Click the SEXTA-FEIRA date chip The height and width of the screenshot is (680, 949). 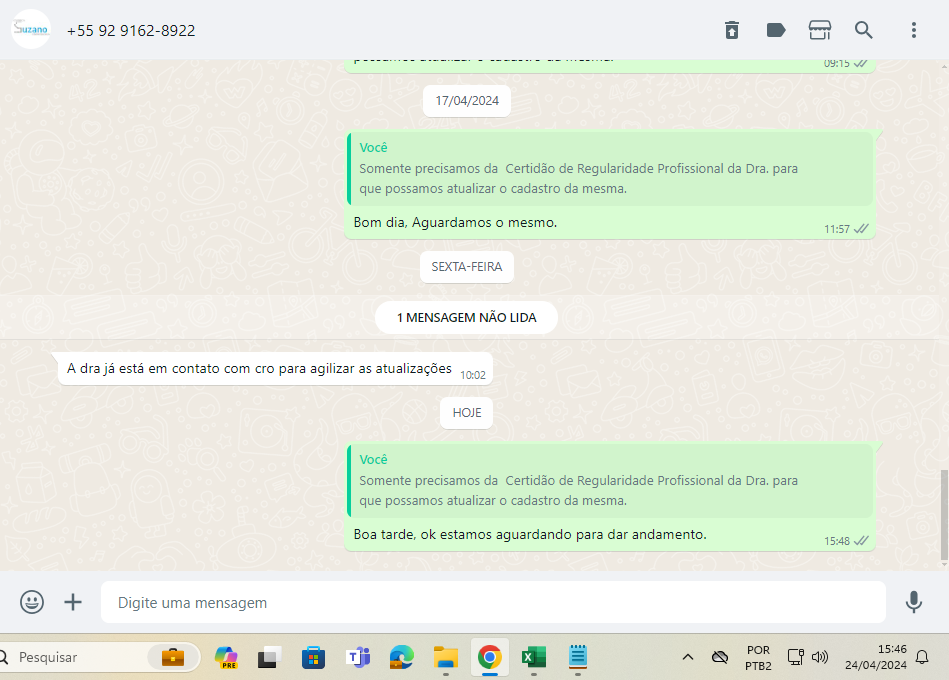coord(467,267)
